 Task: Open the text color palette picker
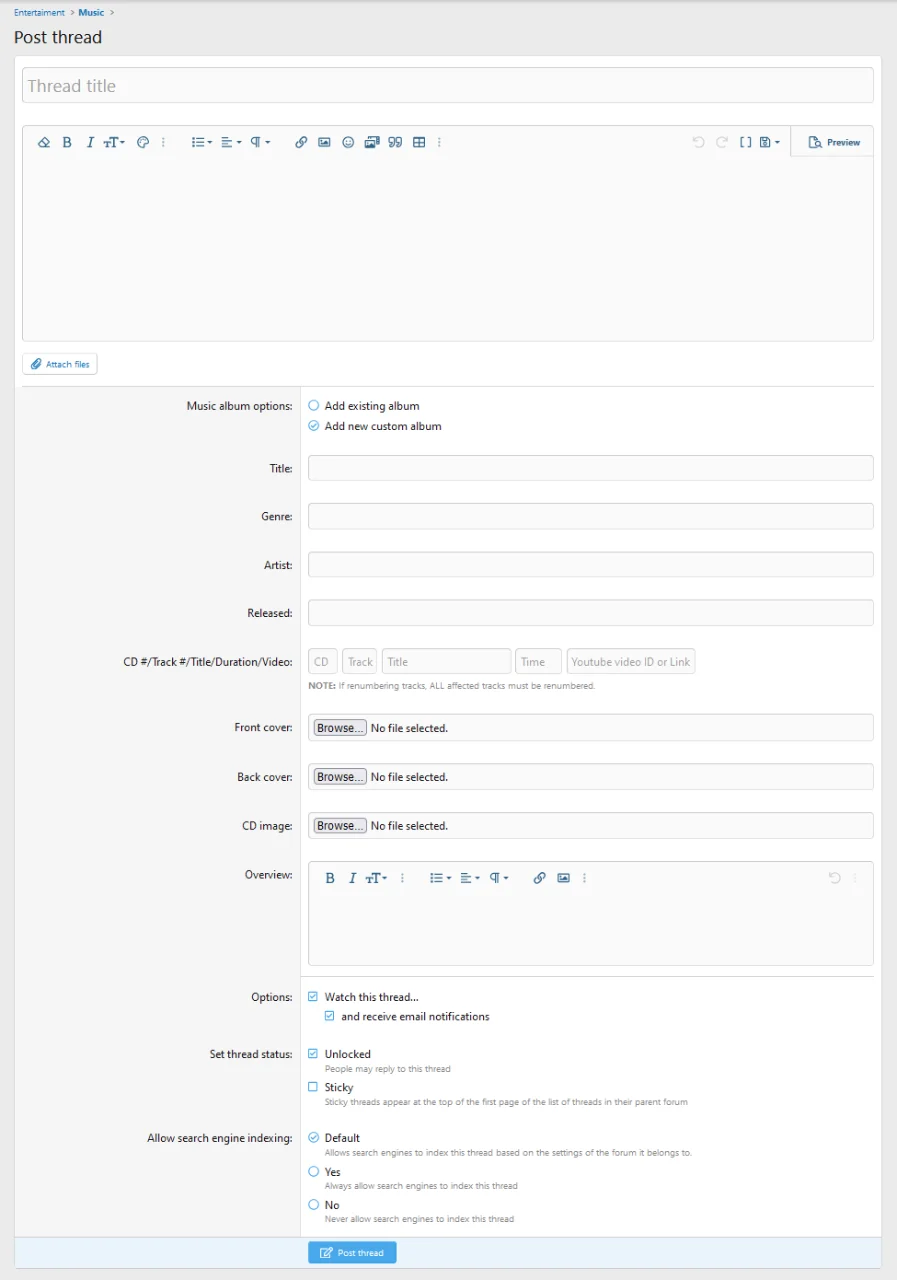point(143,143)
